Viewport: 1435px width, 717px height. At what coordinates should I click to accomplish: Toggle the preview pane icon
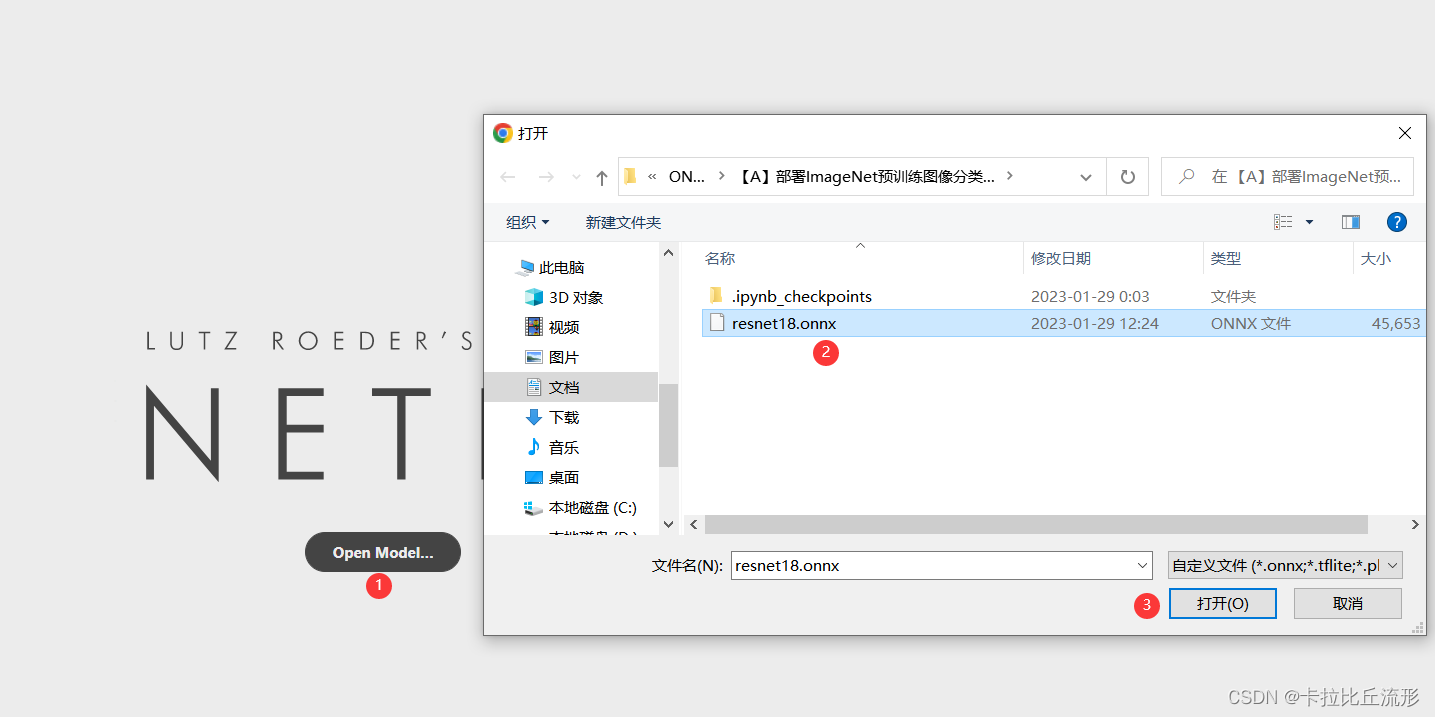[1351, 222]
